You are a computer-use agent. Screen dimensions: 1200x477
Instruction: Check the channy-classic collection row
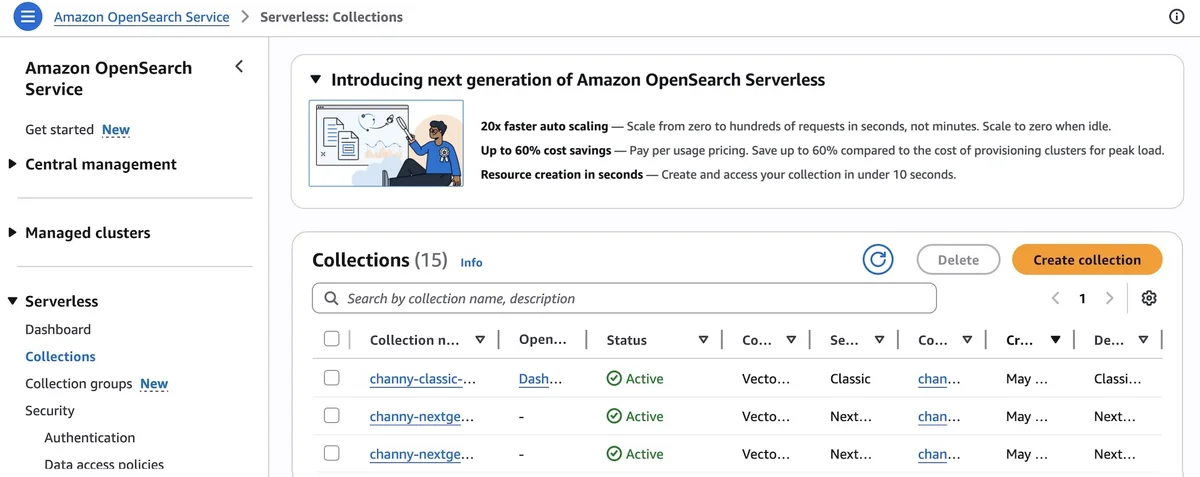coord(332,378)
